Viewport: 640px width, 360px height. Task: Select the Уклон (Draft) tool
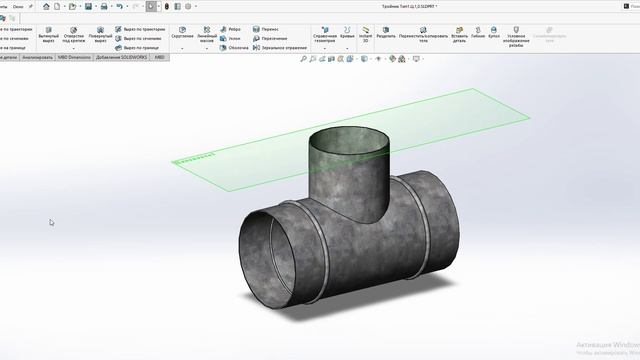(x=230, y=38)
